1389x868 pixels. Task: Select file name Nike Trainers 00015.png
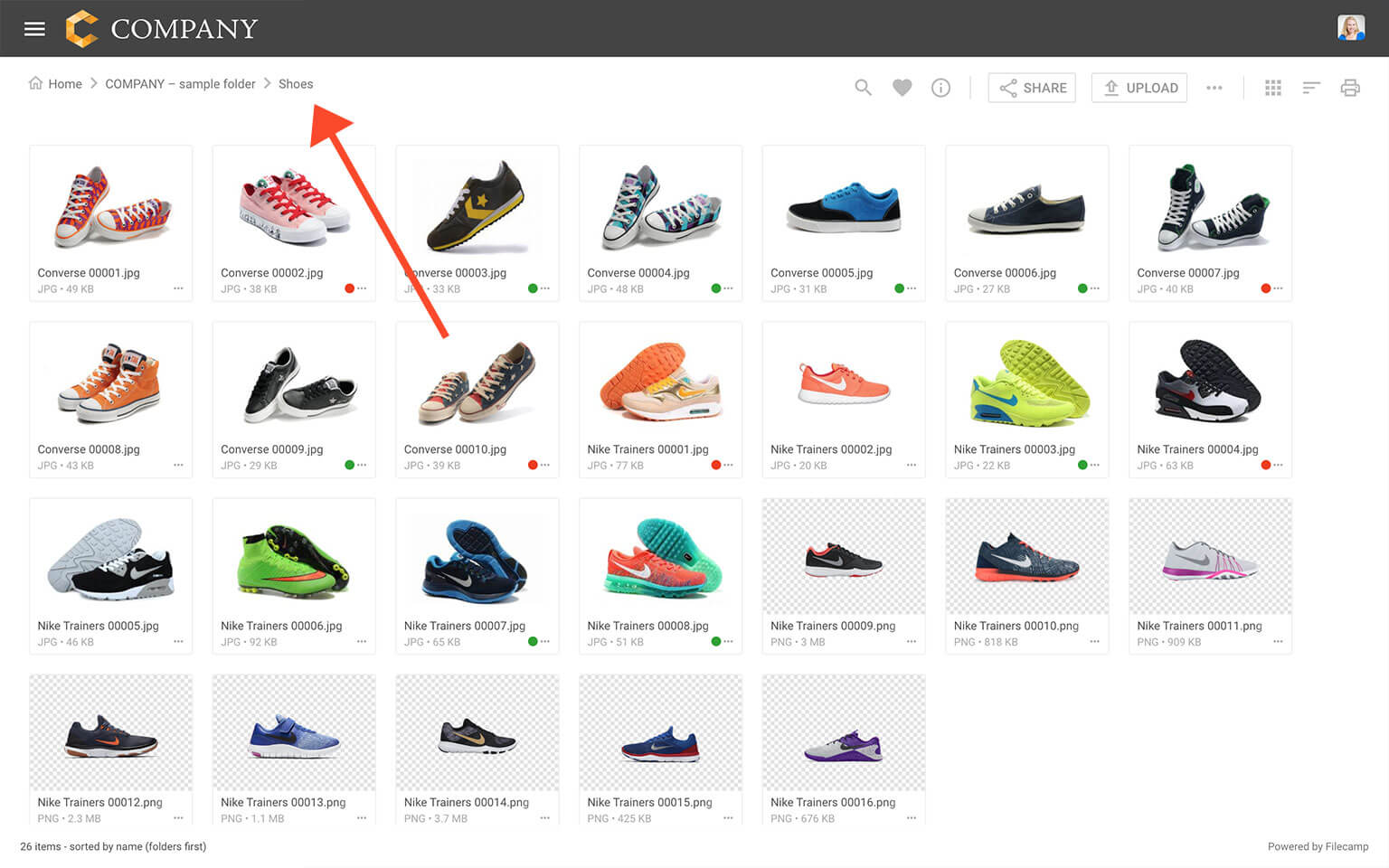[x=649, y=802]
